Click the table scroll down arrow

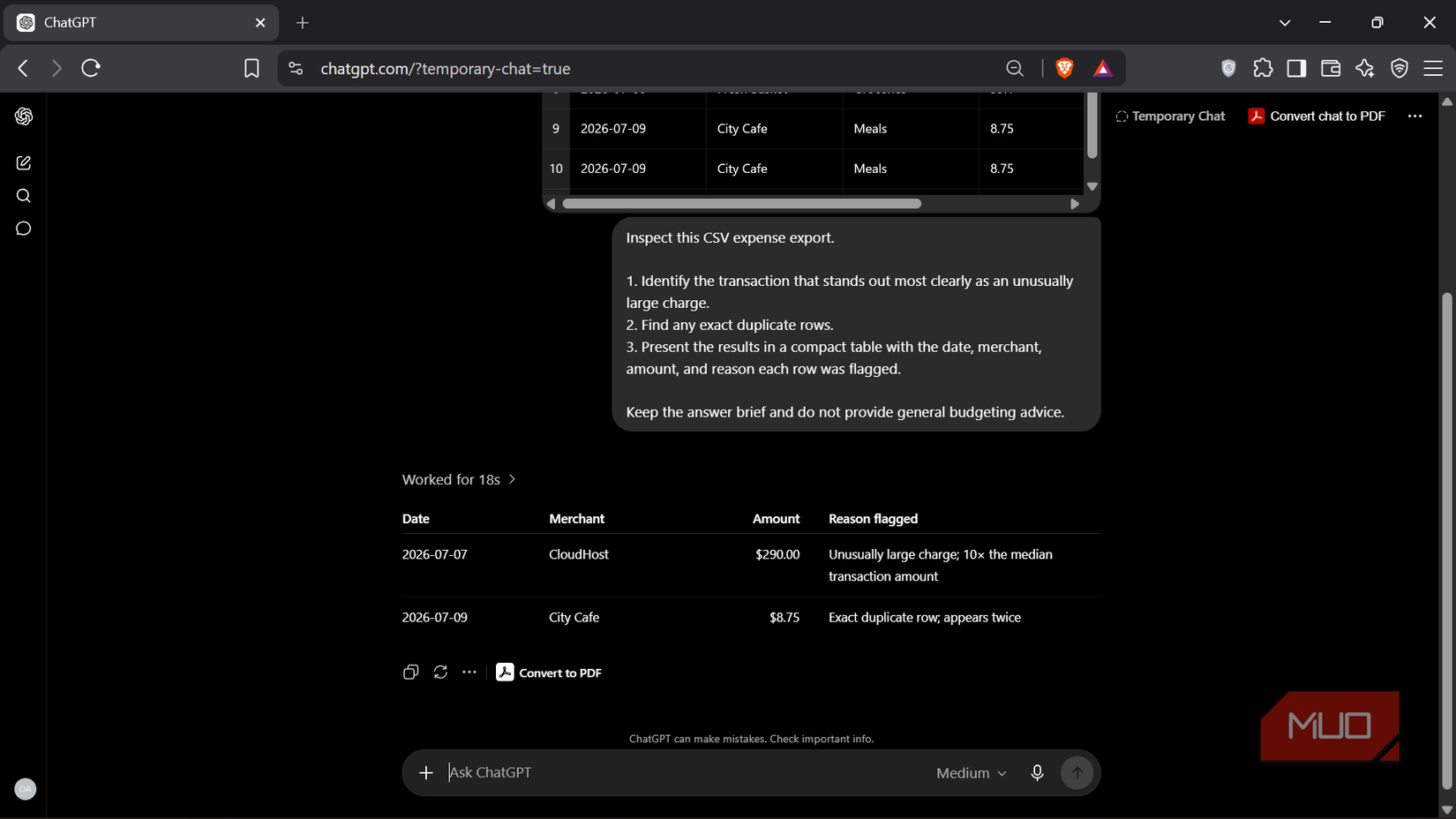pyautogui.click(x=1092, y=186)
